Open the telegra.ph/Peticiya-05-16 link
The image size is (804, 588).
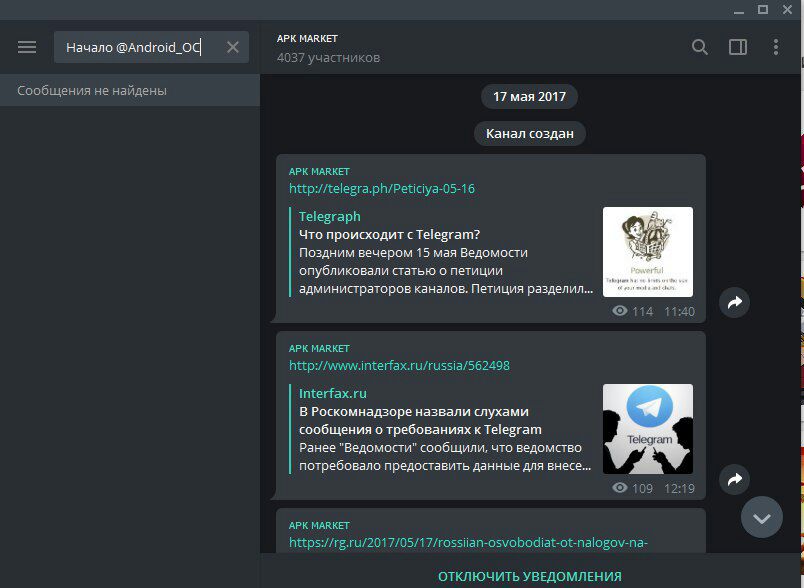pyautogui.click(x=381, y=189)
